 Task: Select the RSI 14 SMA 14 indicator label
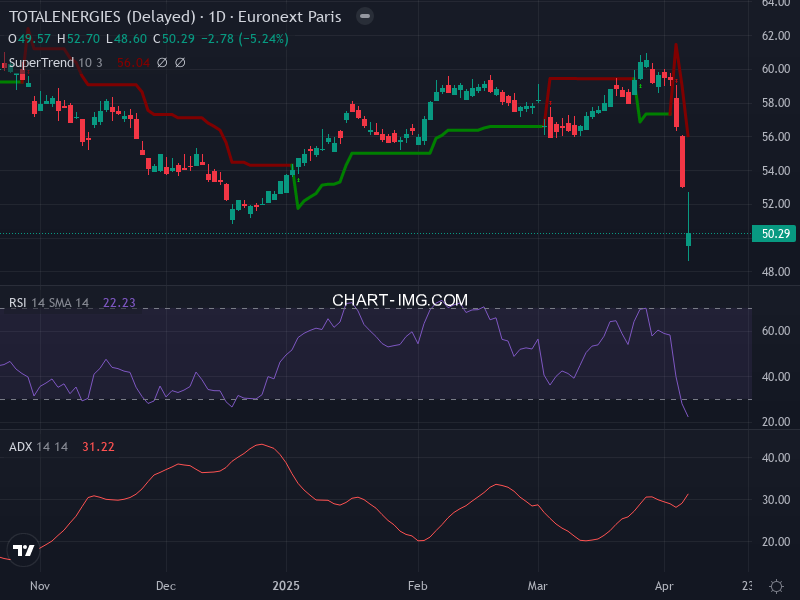[49, 303]
